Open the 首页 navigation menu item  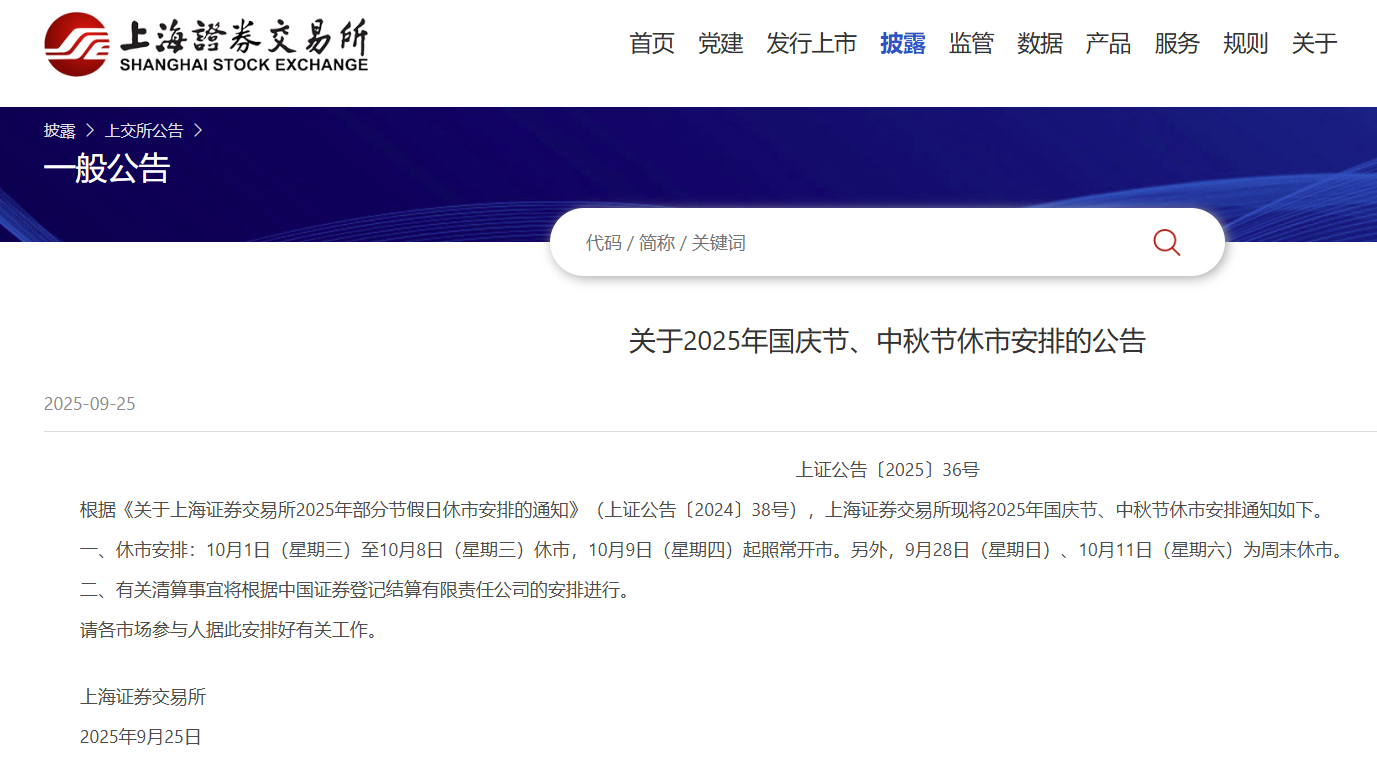652,44
